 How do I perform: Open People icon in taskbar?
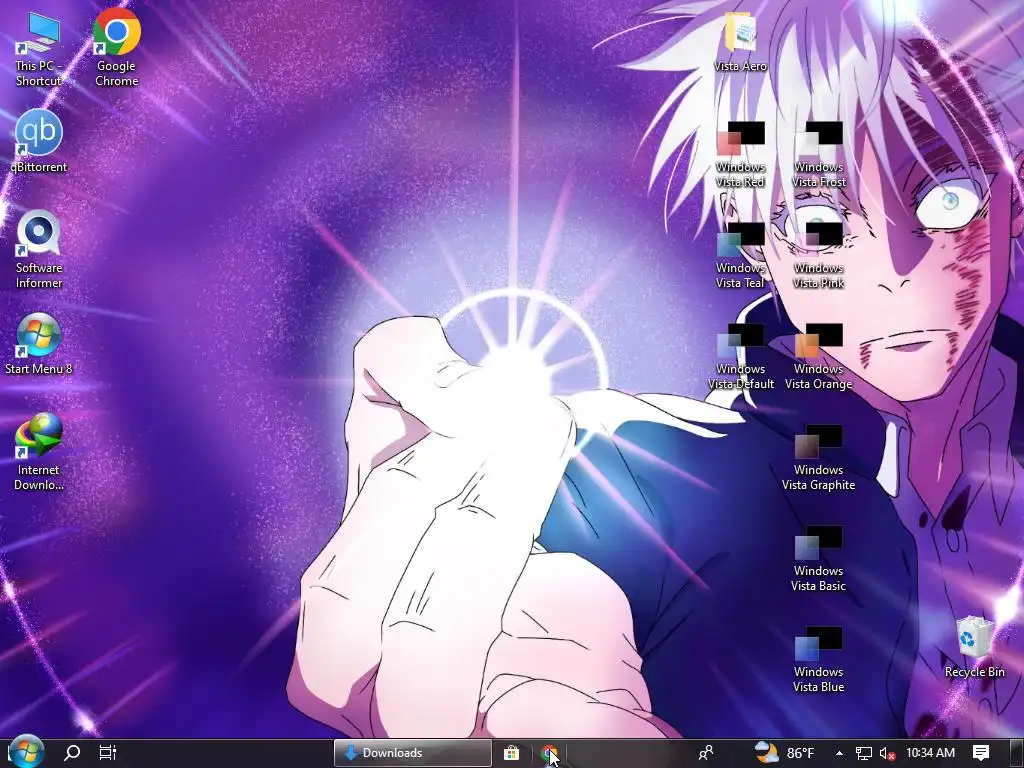pyautogui.click(x=706, y=753)
